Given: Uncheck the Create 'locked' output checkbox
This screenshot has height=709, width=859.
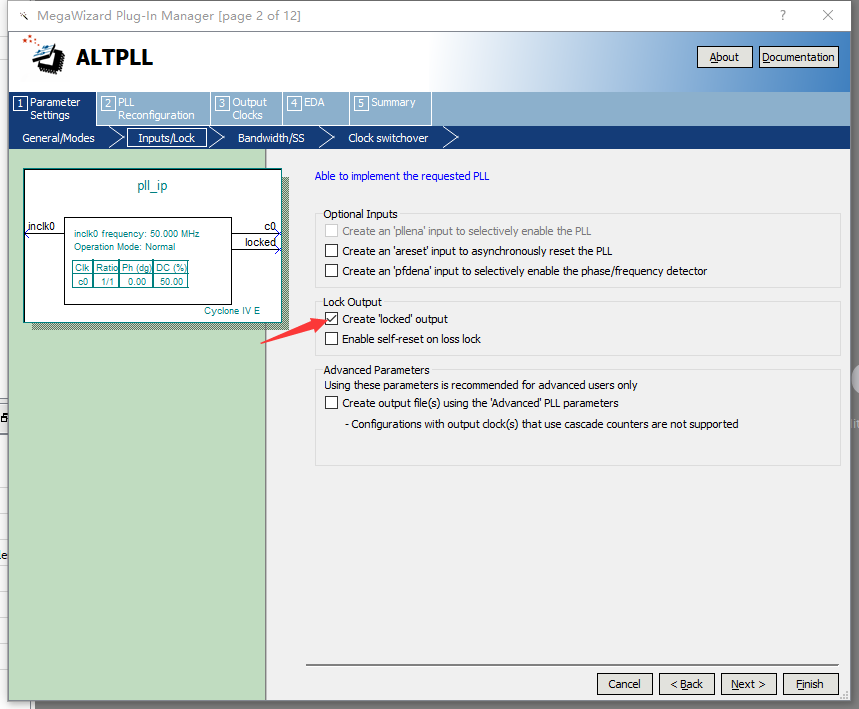Looking at the screenshot, I should pyautogui.click(x=331, y=319).
